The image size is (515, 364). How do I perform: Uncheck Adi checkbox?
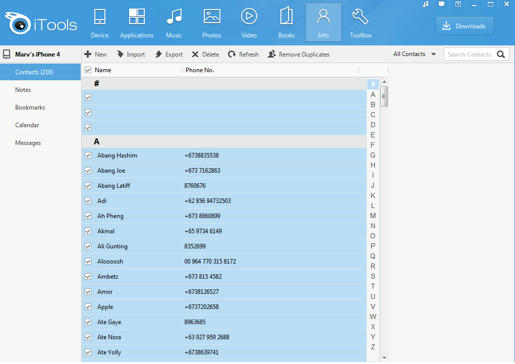88,201
